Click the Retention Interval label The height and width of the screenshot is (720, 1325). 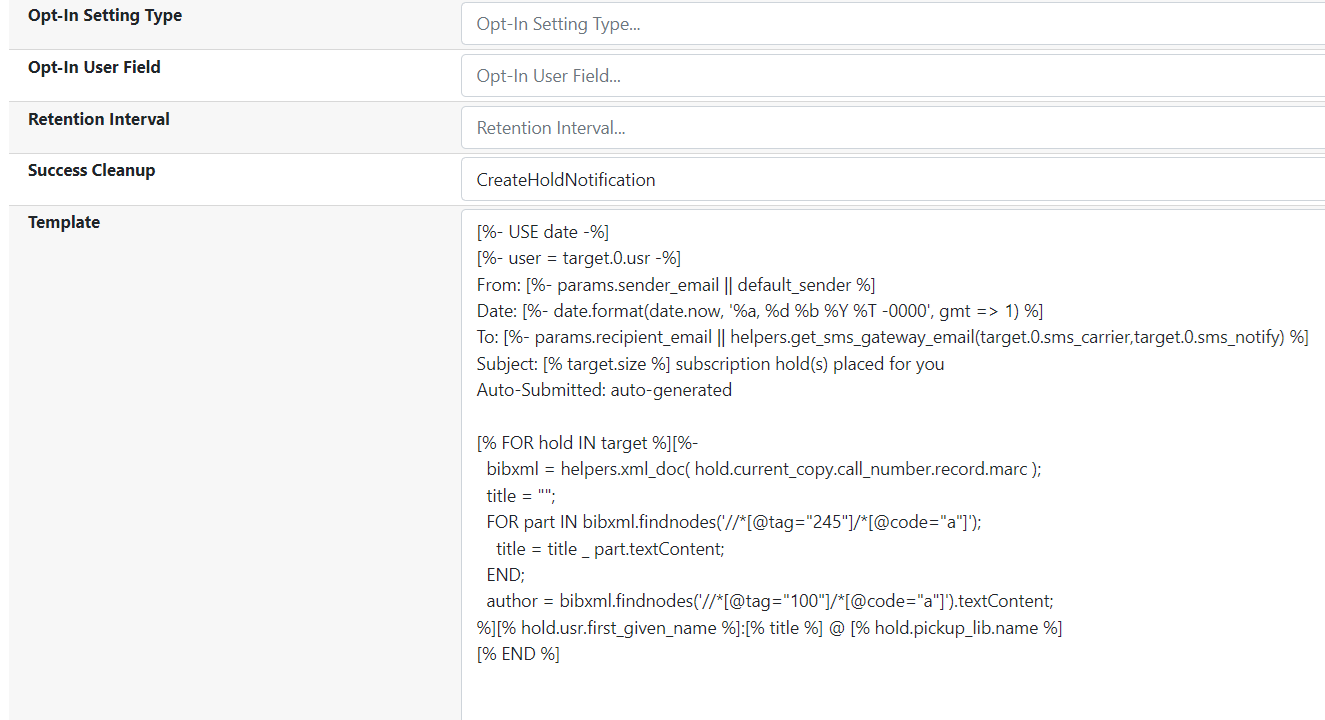pos(99,119)
